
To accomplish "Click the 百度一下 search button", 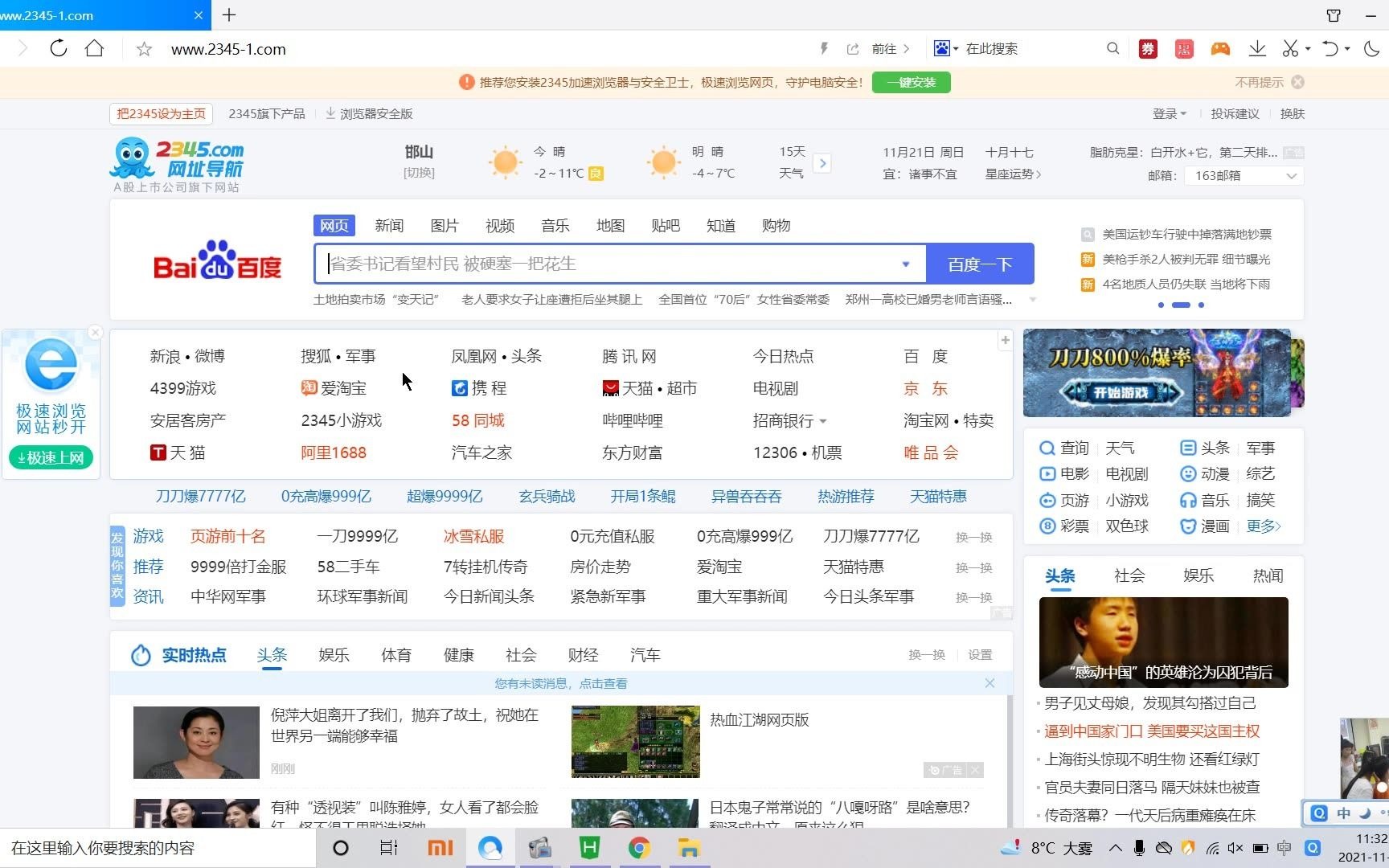I will click(x=980, y=264).
